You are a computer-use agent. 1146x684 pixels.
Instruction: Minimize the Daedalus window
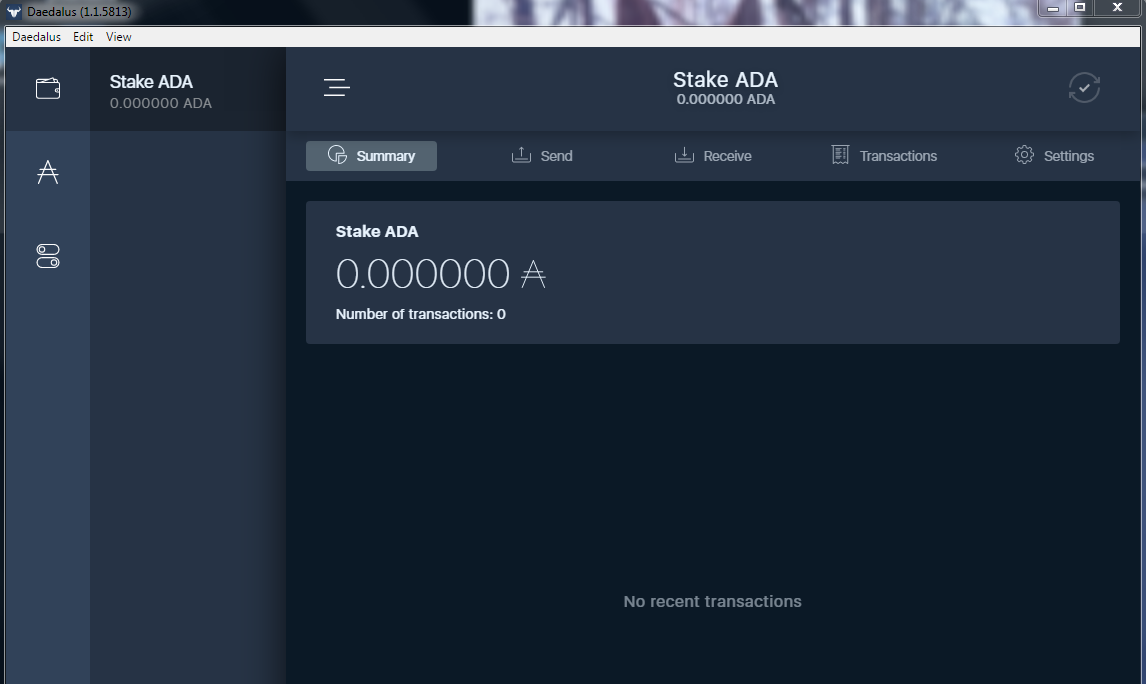pos(1053,8)
